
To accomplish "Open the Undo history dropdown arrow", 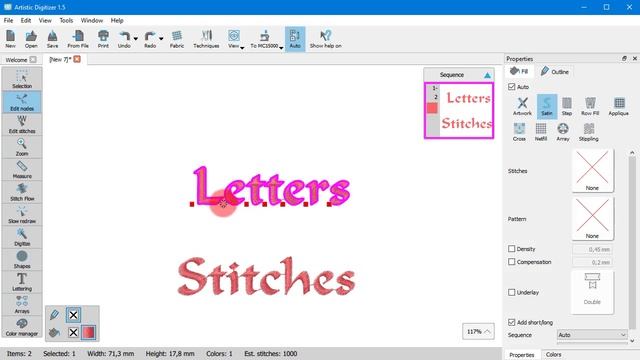I will point(136,39).
